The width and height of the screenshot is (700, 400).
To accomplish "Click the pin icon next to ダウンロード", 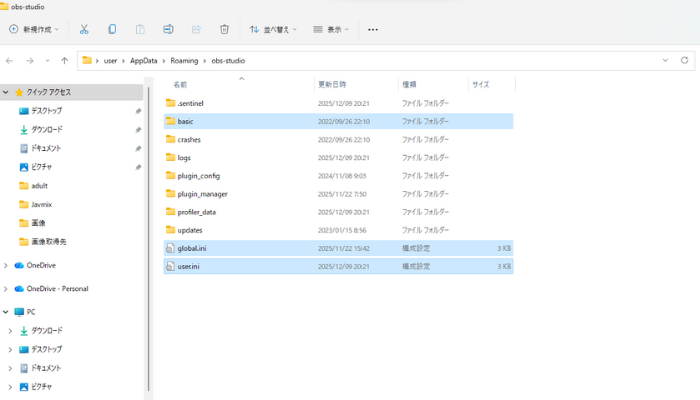I will pos(138,130).
